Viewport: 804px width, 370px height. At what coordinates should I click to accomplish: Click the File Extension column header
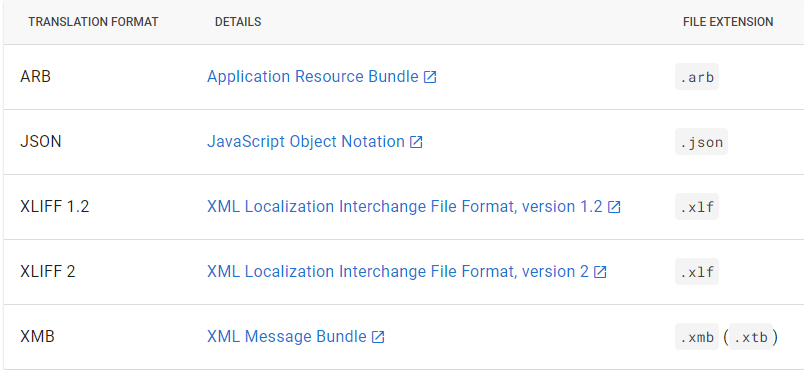click(728, 22)
